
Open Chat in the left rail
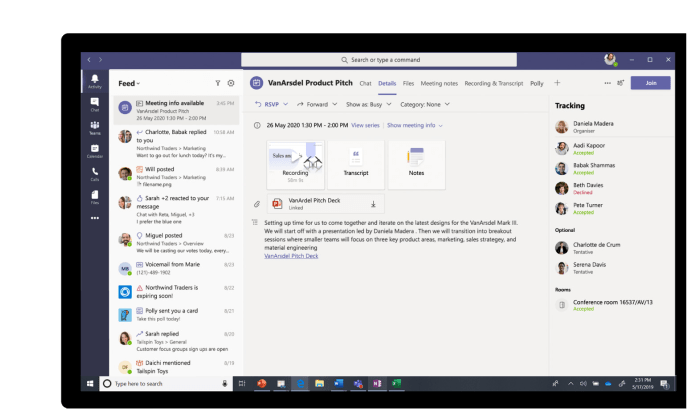click(x=95, y=104)
